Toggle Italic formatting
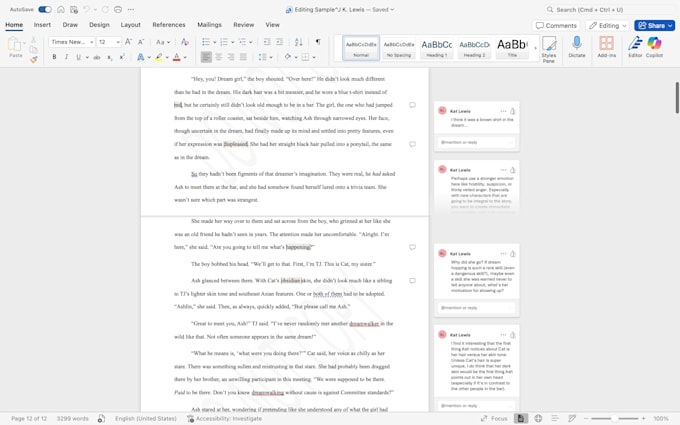The width and height of the screenshot is (680, 425). [x=66, y=57]
